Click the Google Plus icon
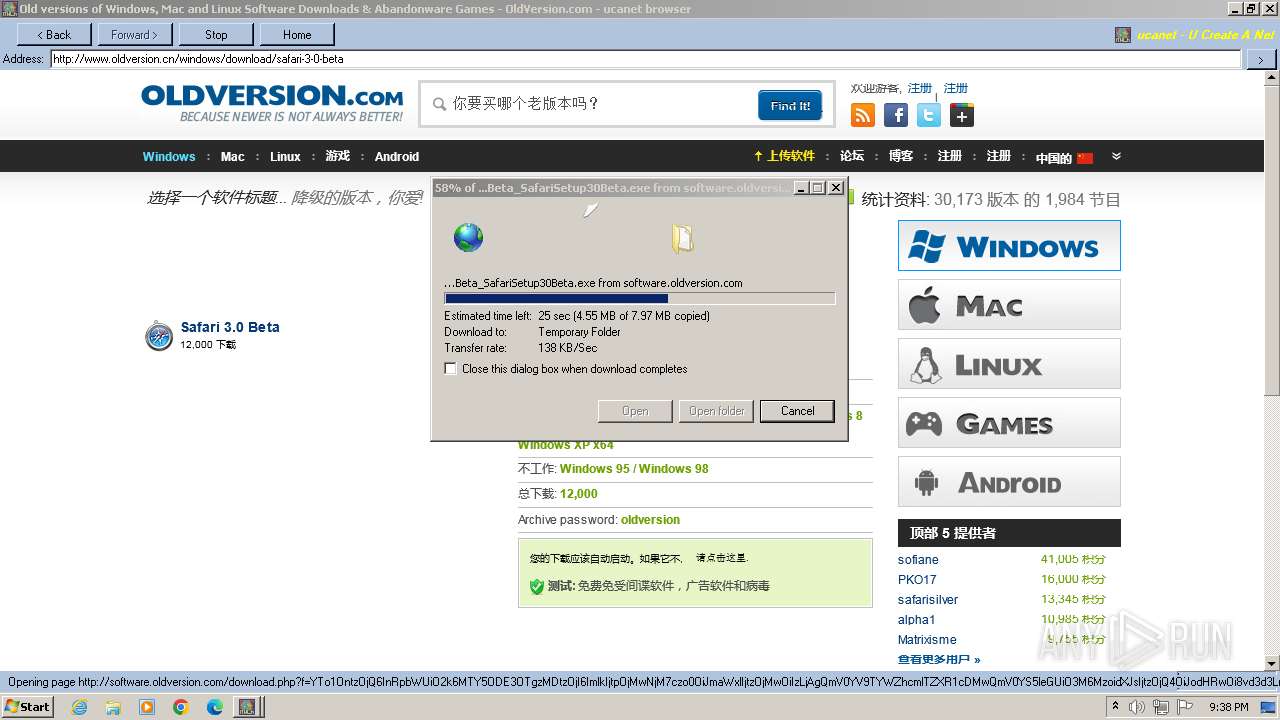Viewport: 1280px width, 720px height. coord(962,115)
